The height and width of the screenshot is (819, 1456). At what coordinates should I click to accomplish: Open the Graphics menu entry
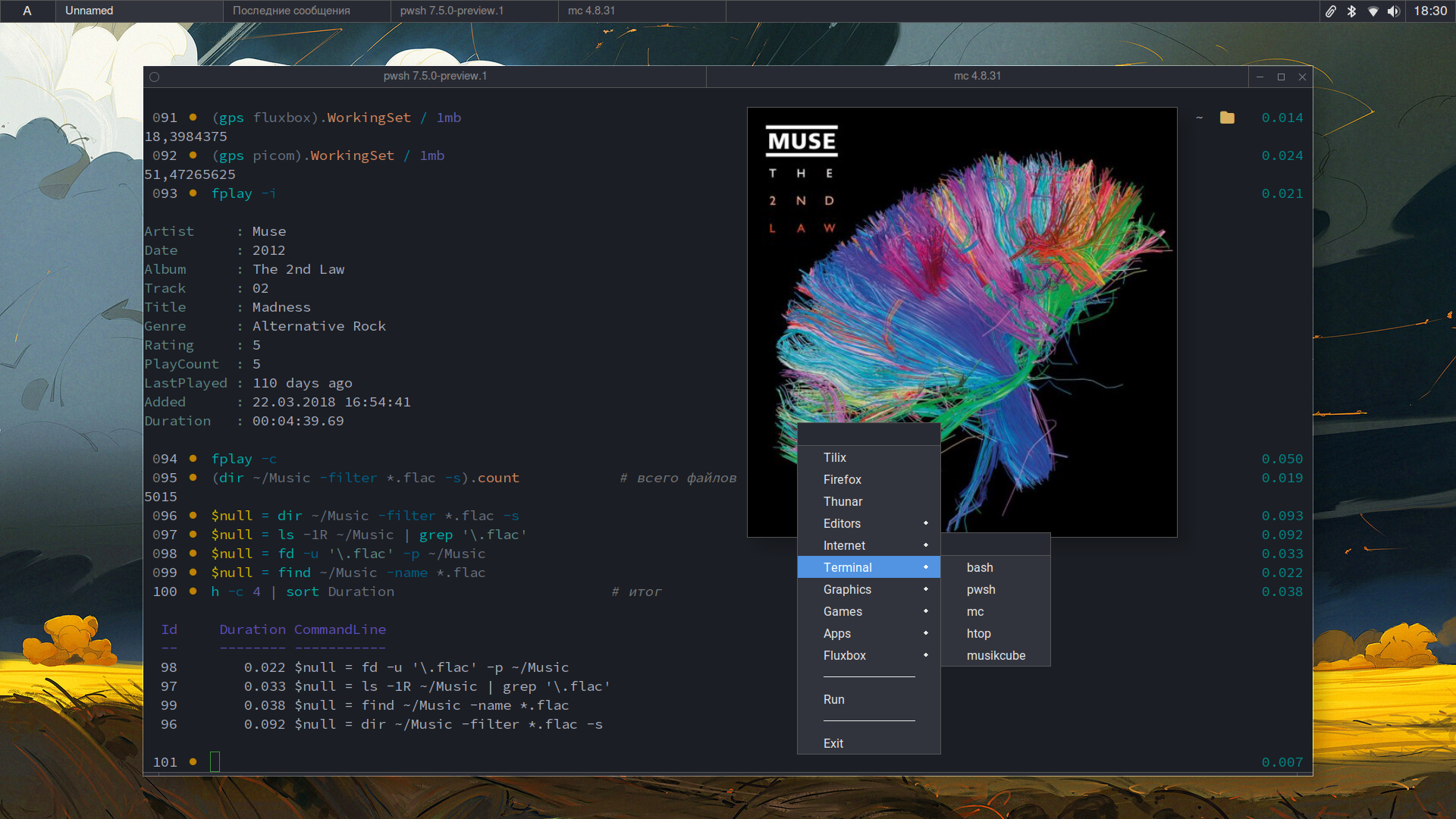click(869, 589)
